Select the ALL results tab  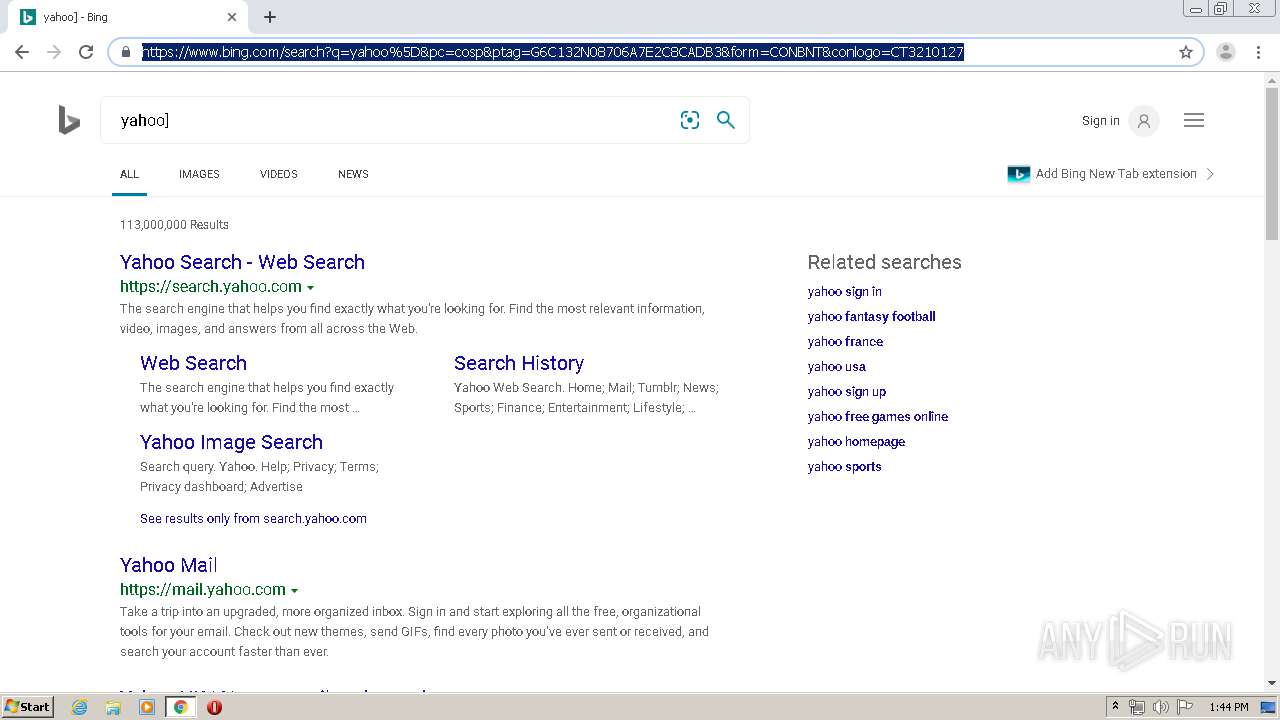pyautogui.click(x=129, y=174)
